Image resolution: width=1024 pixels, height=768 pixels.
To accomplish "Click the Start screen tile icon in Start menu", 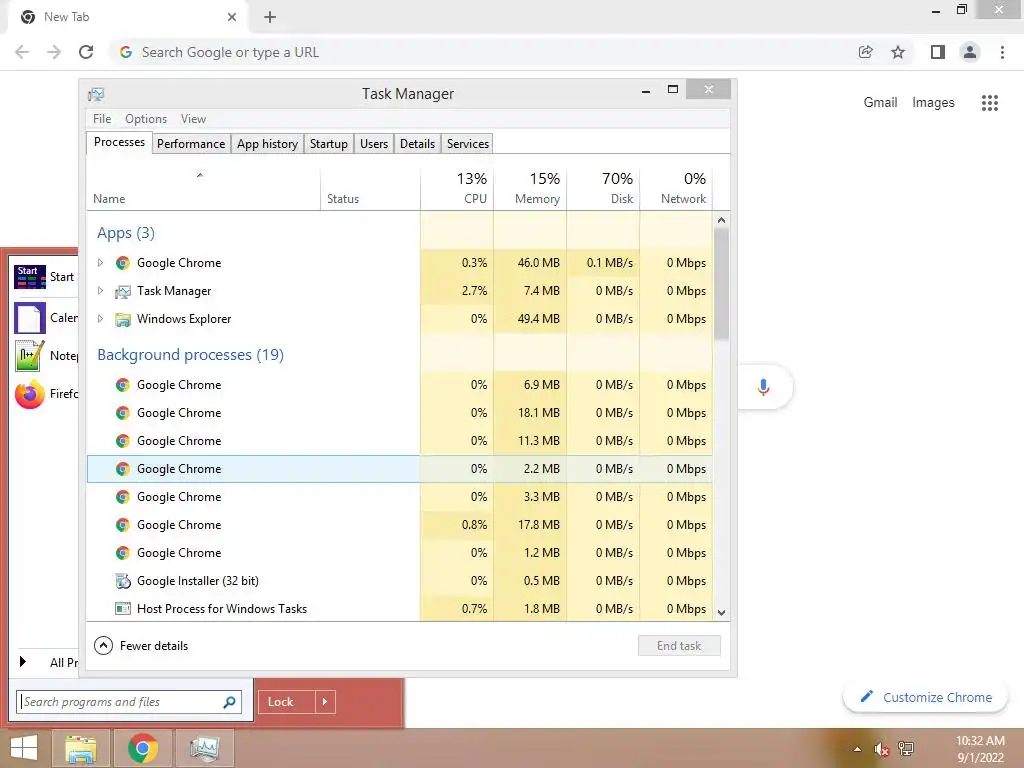I will point(29,277).
